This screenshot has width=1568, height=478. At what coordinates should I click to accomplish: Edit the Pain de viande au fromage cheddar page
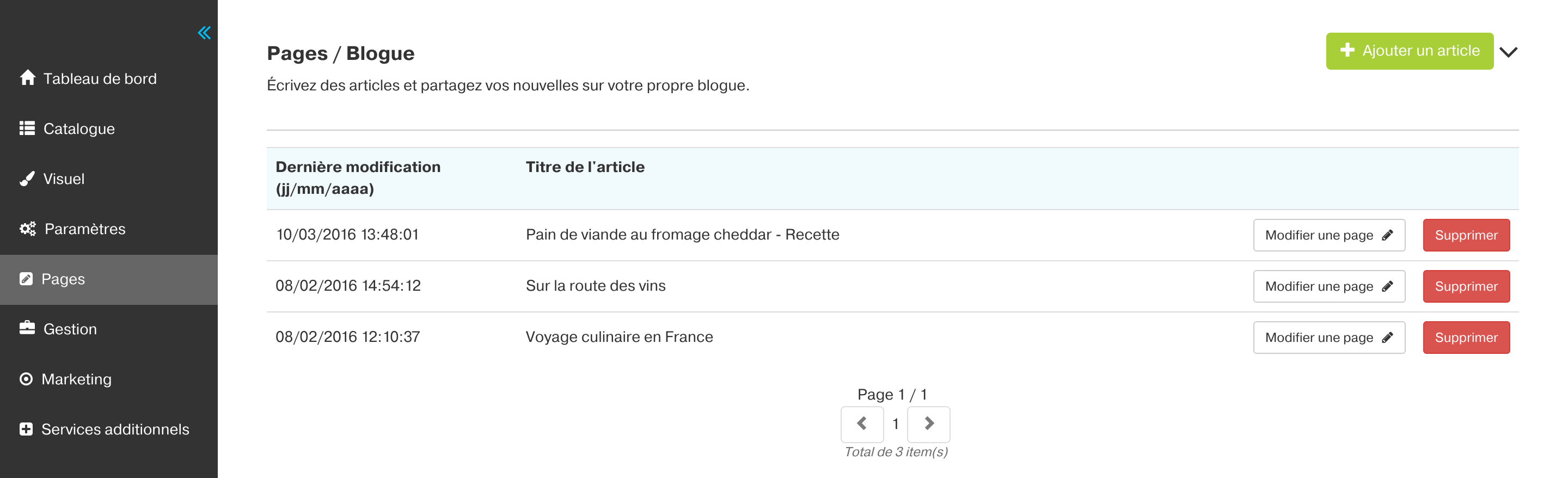[1329, 235]
